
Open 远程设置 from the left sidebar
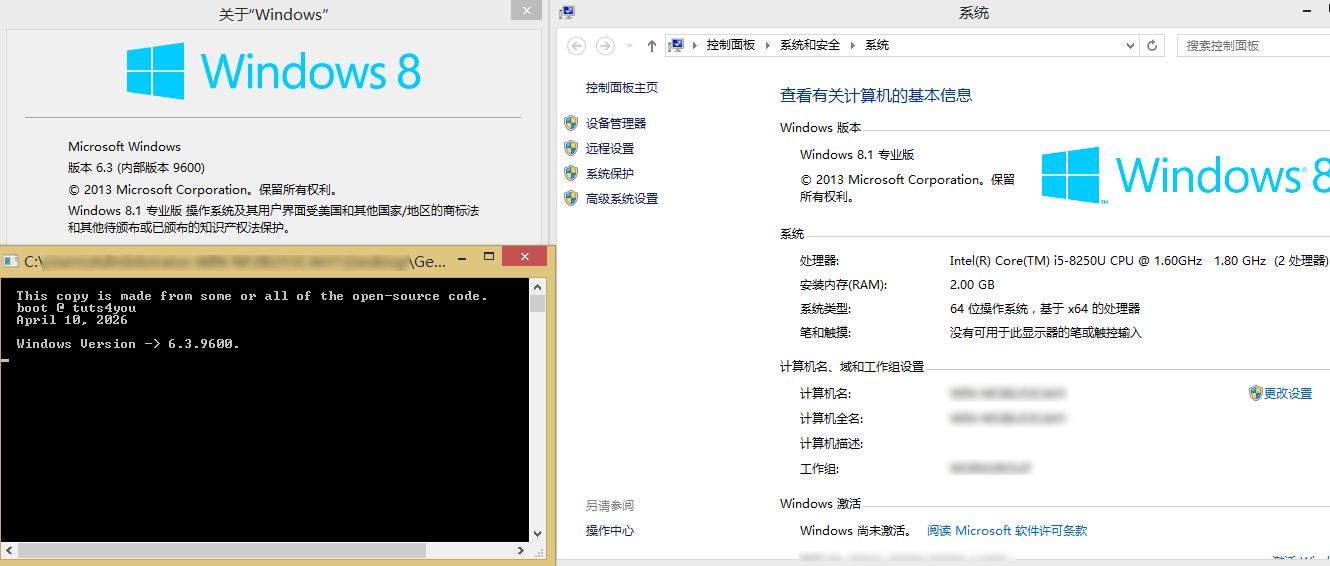pyautogui.click(x=610, y=148)
